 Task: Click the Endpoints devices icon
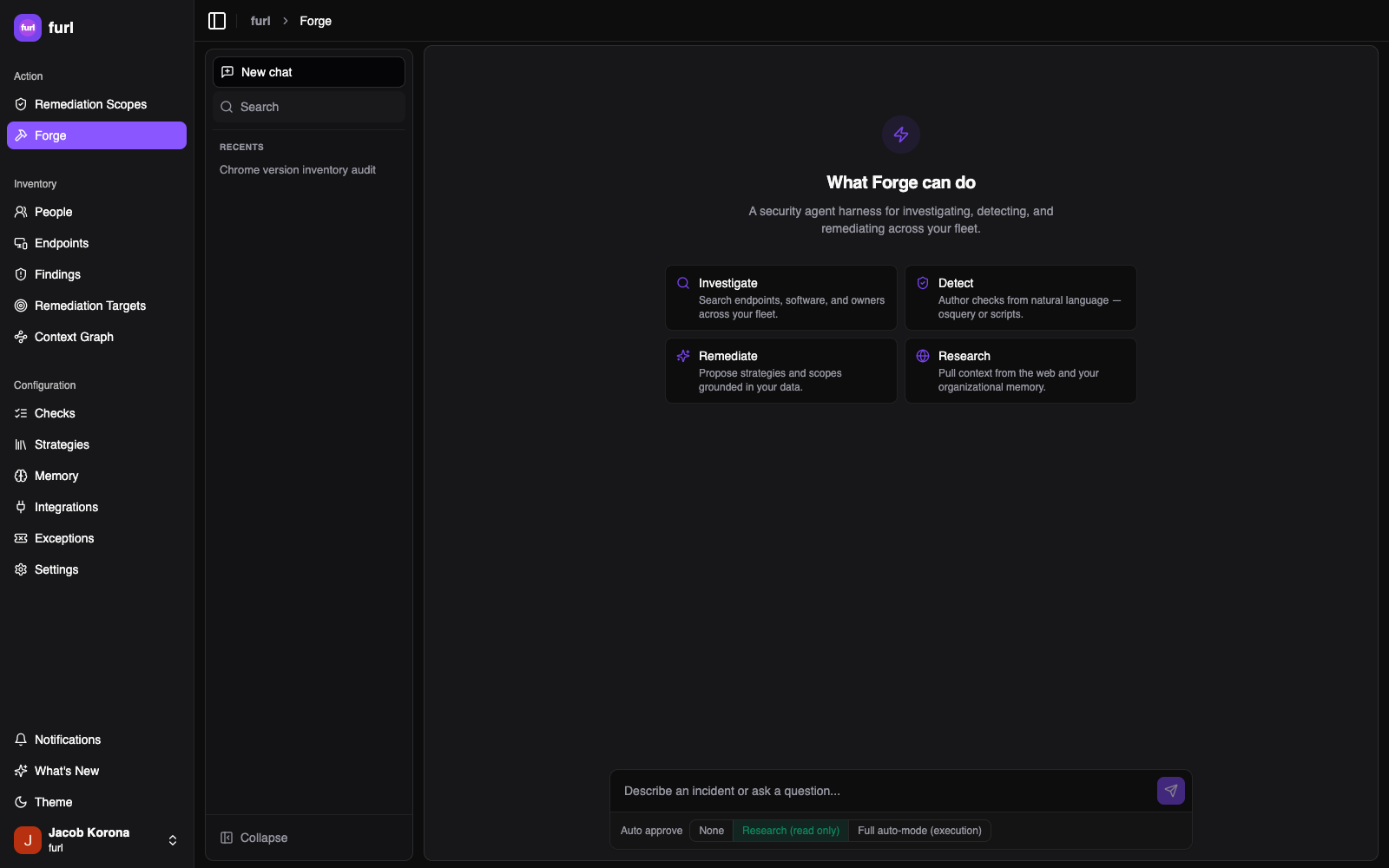pyautogui.click(x=21, y=243)
